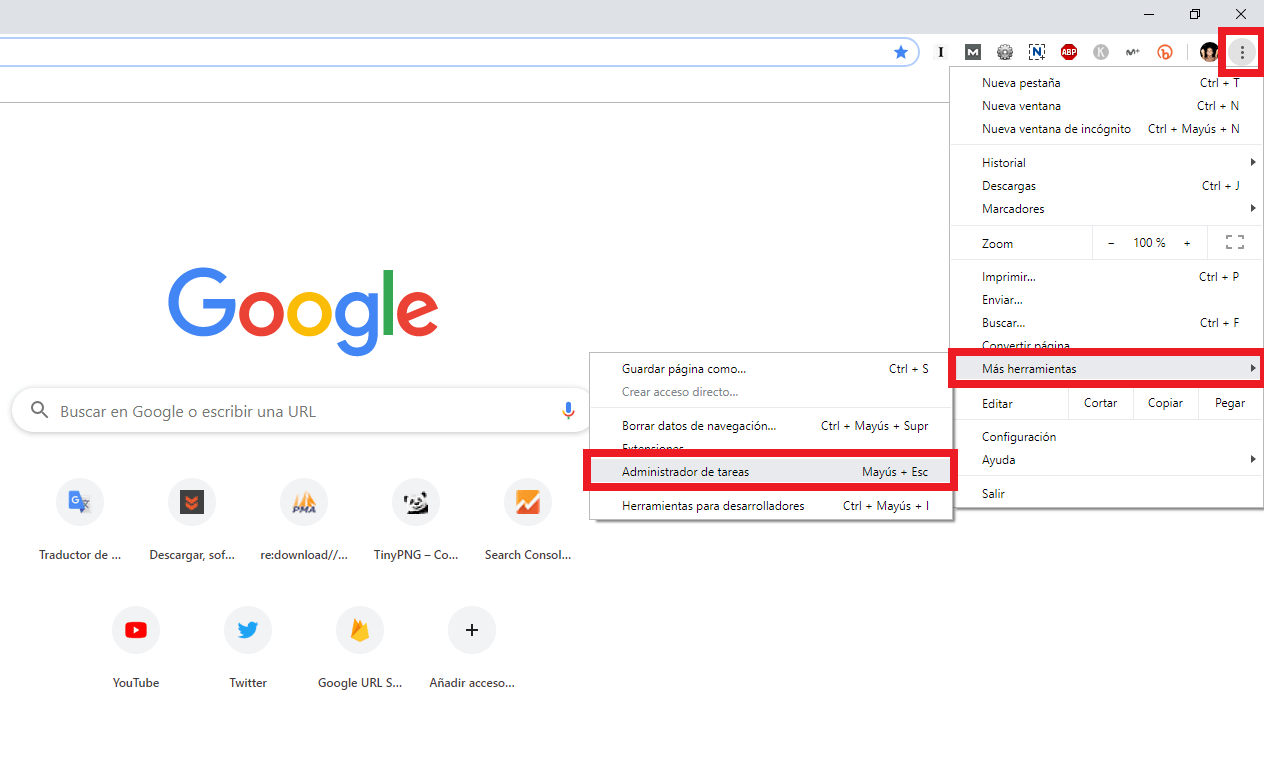The height and width of the screenshot is (768, 1264).
Task: Open Configuración from the menu
Action: pos(1105,437)
